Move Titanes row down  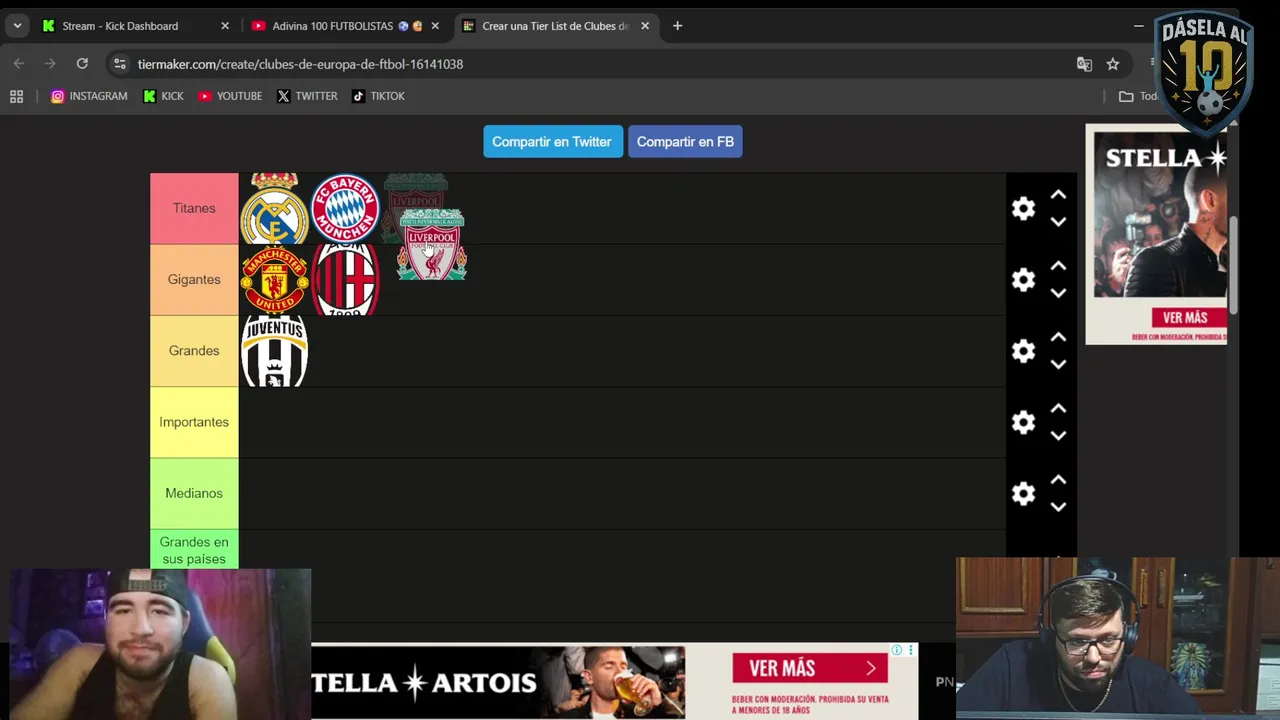coord(1058,222)
